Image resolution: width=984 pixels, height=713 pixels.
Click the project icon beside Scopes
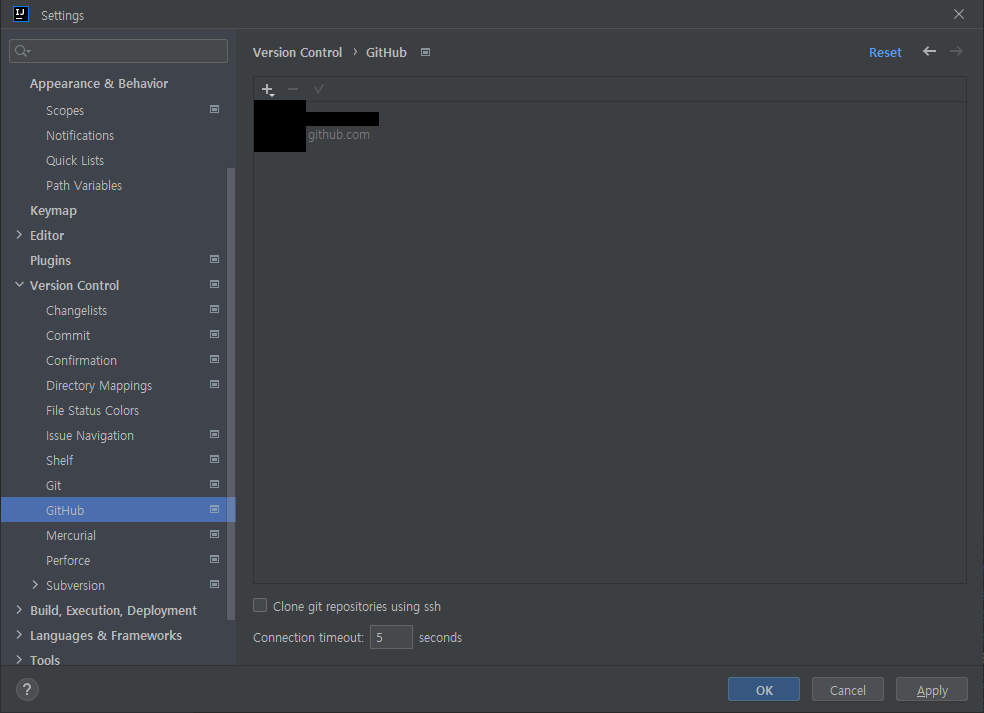pyautogui.click(x=214, y=109)
